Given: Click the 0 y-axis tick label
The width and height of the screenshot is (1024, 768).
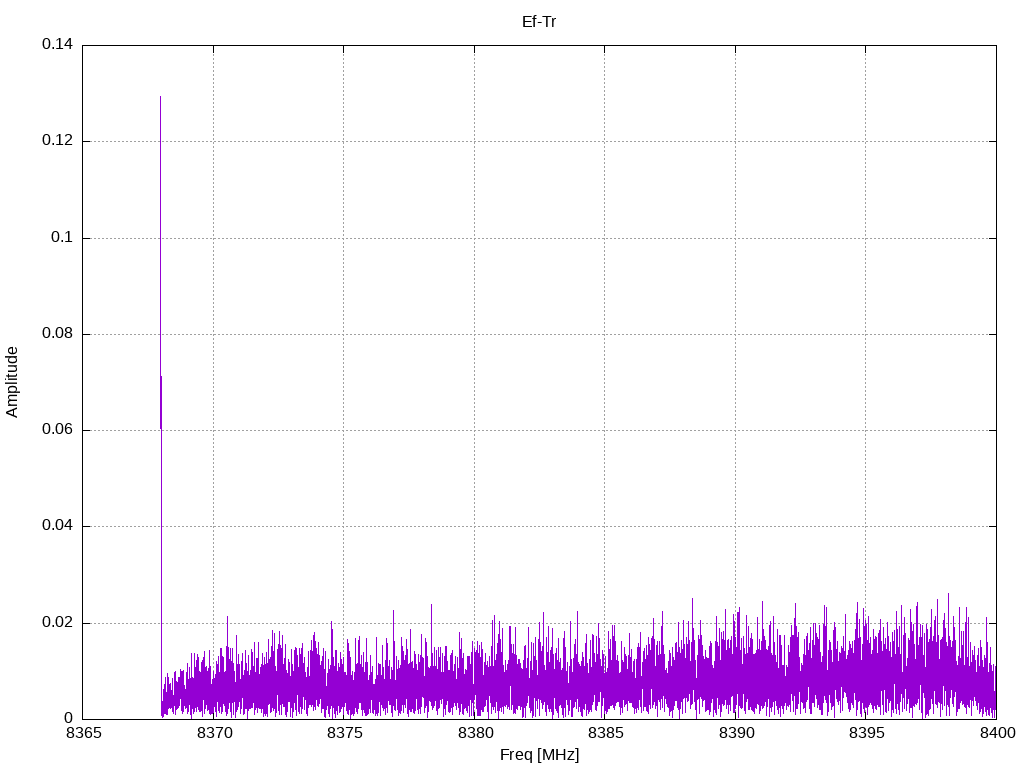Looking at the screenshot, I should click(x=69, y=718).
